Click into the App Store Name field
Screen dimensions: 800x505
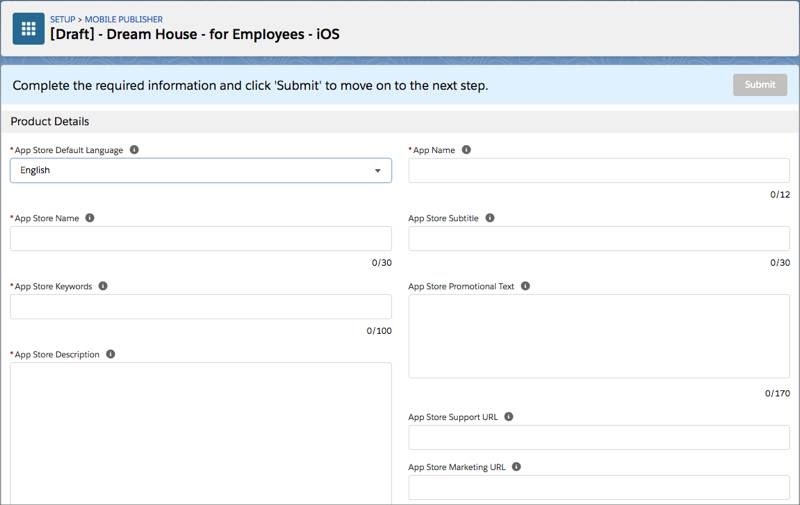200,238
